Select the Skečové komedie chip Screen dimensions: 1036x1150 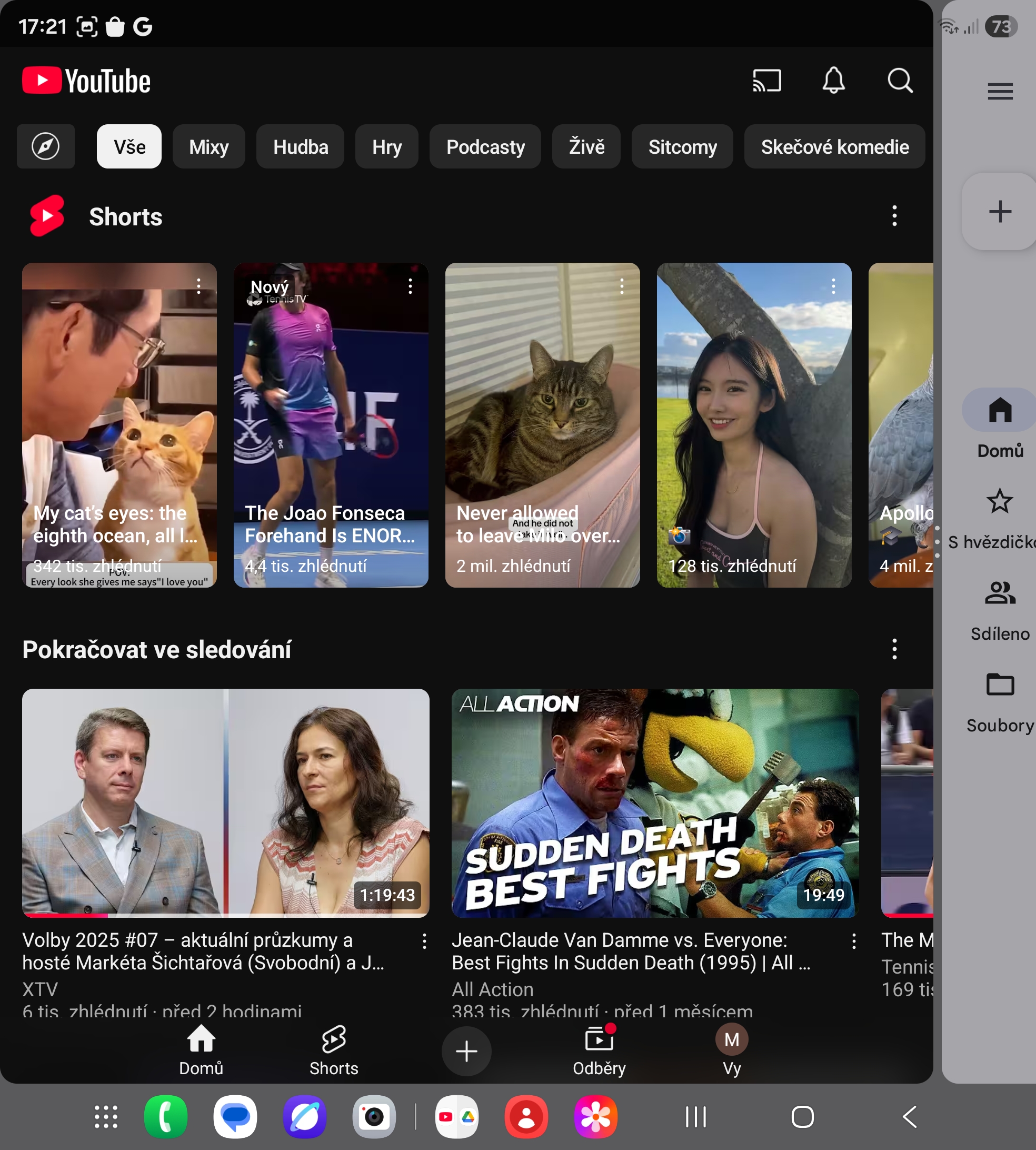point(835,146)
